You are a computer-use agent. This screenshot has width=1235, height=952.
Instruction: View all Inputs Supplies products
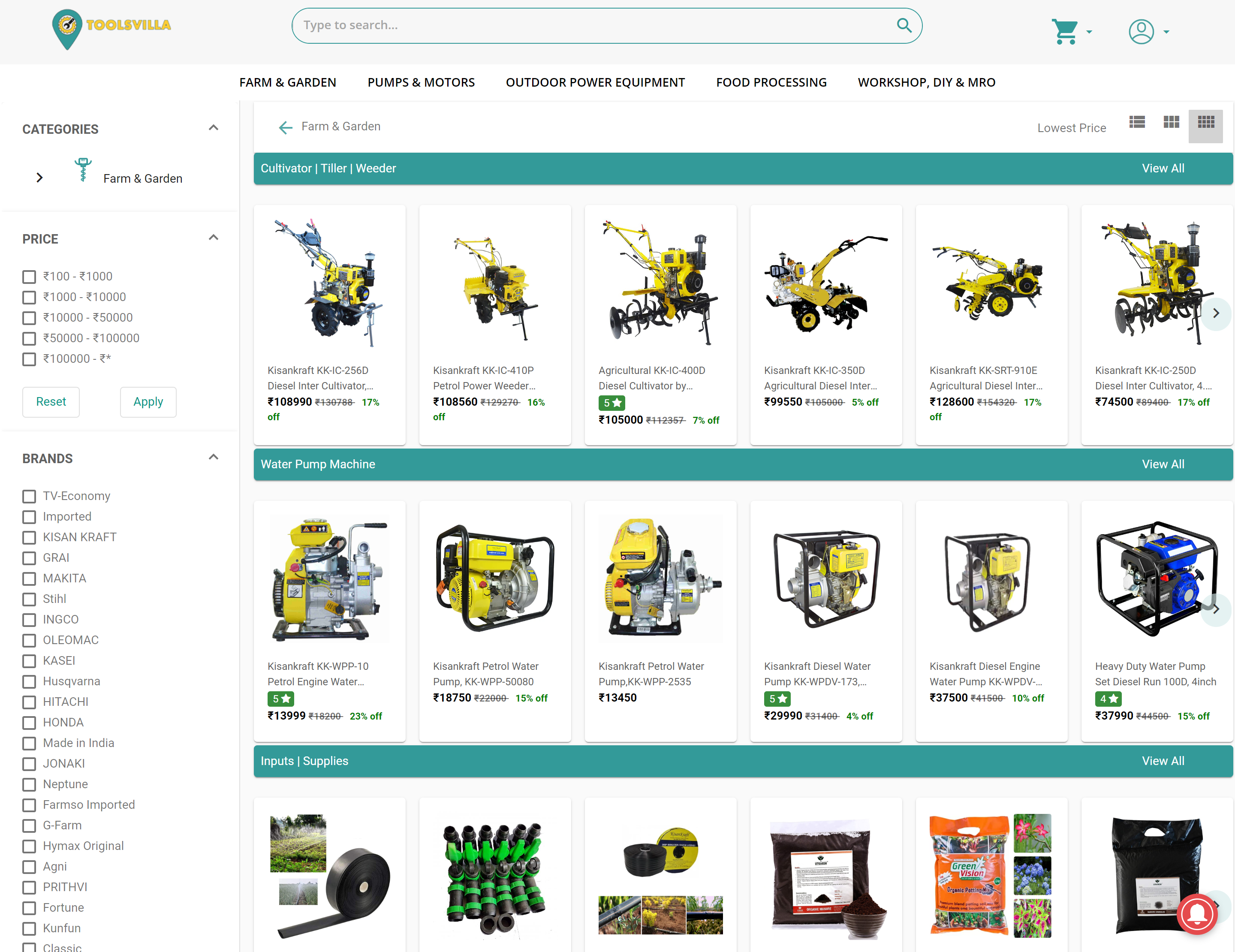coord(1163,761)
